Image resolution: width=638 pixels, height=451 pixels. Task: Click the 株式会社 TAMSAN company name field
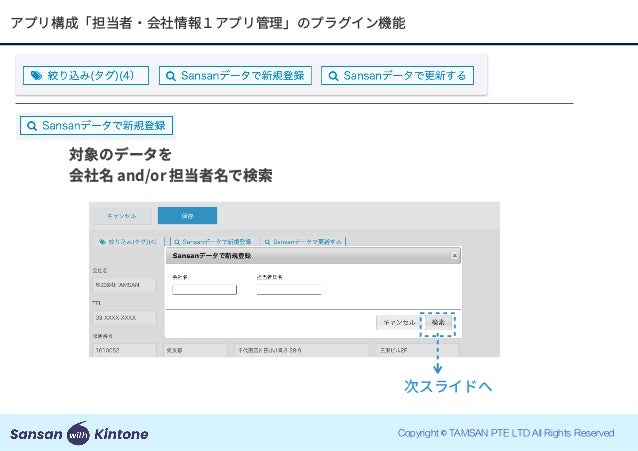(124, 285)
